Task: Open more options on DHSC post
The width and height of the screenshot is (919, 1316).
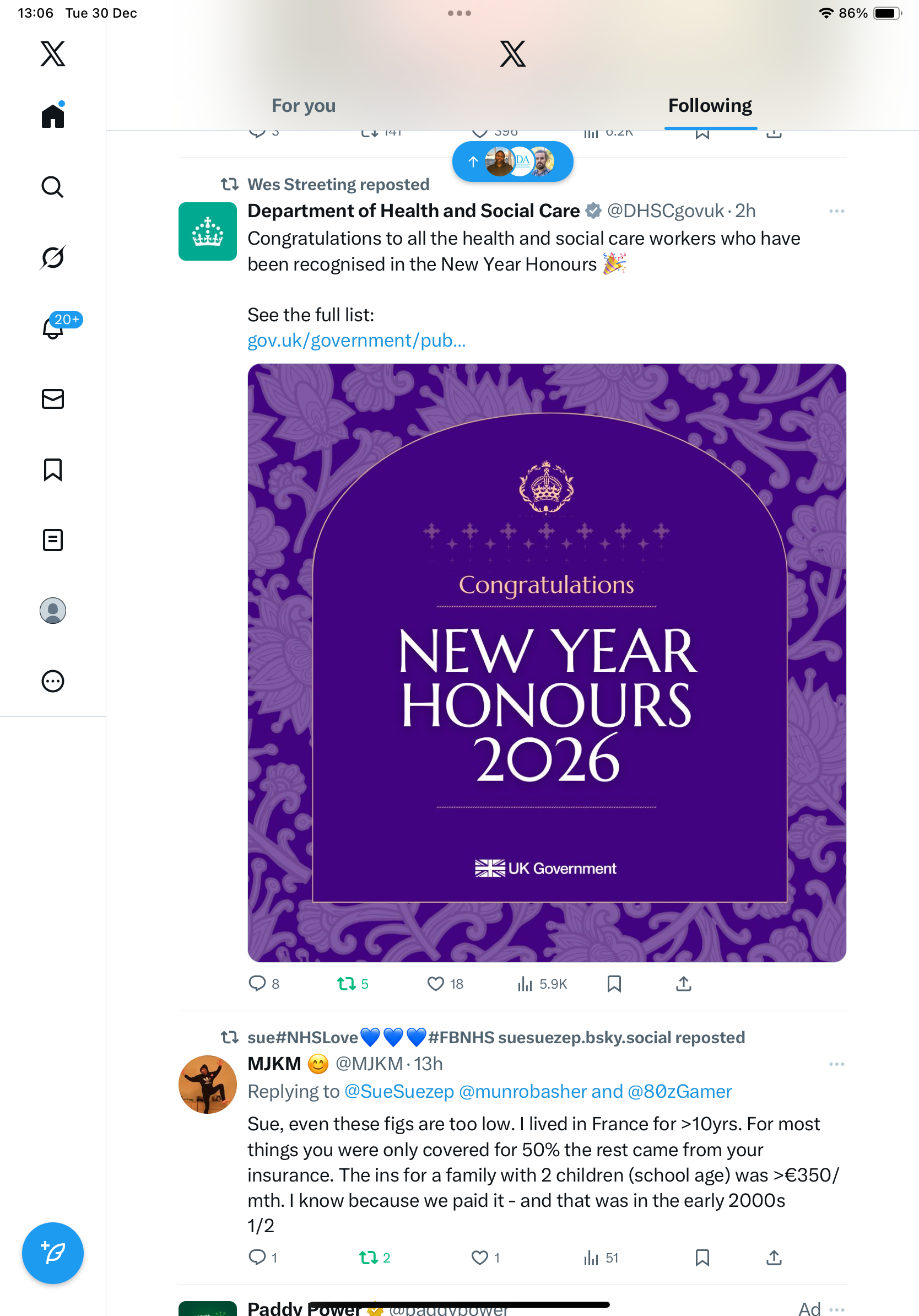Action: pyautogui.click(x=836, y=211)
